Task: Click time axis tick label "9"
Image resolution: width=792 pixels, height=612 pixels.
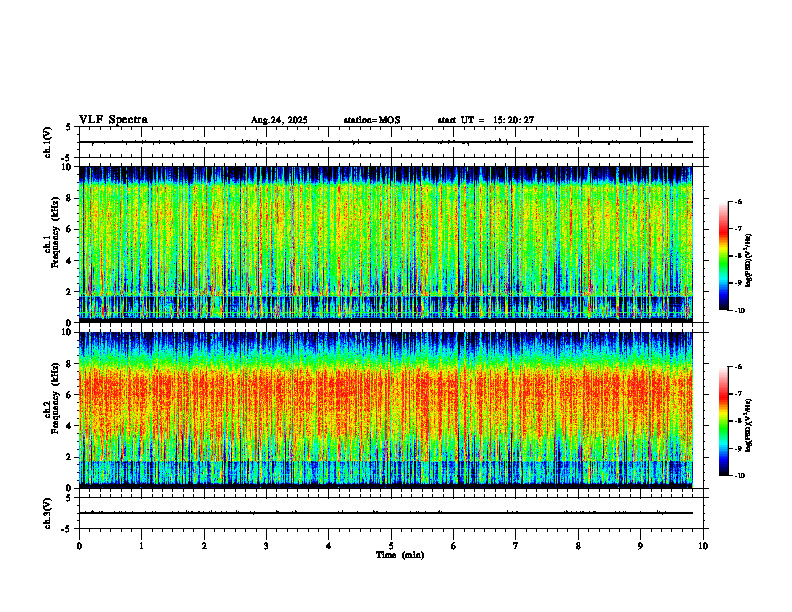Action: coord(640,546)
